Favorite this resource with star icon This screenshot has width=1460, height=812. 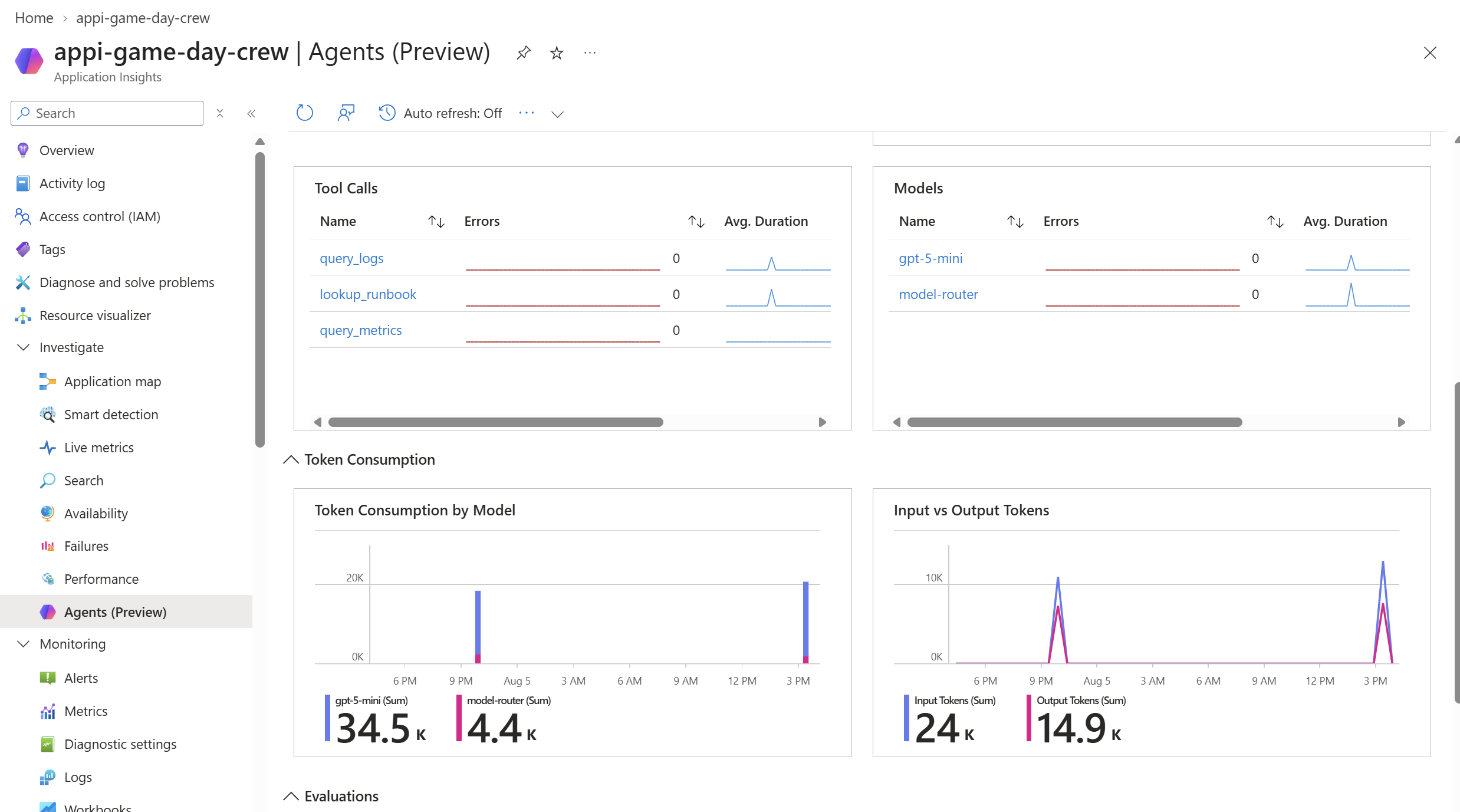tap(557, 53)
